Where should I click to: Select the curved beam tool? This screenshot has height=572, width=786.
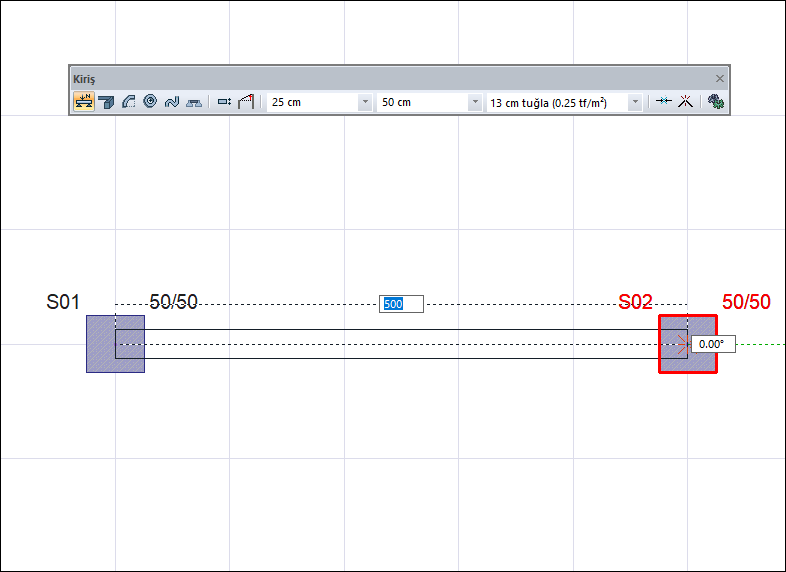pyautogui.click(x=128, y=102)
